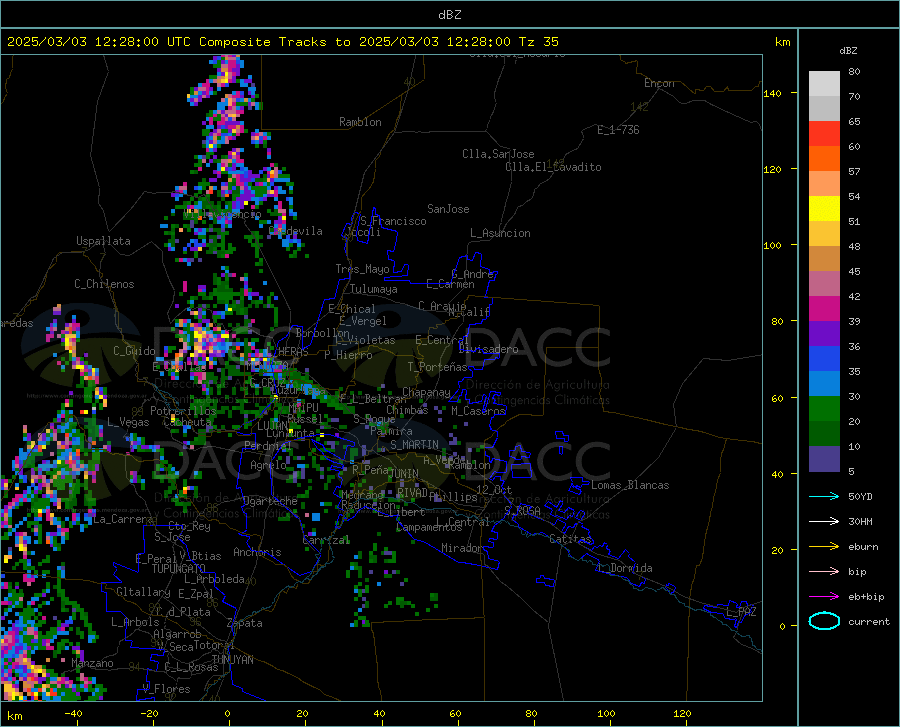Screen dimensions: 900x727
Task: Click the magenta eb+bip arrow in legend
Action: point(824,597)
